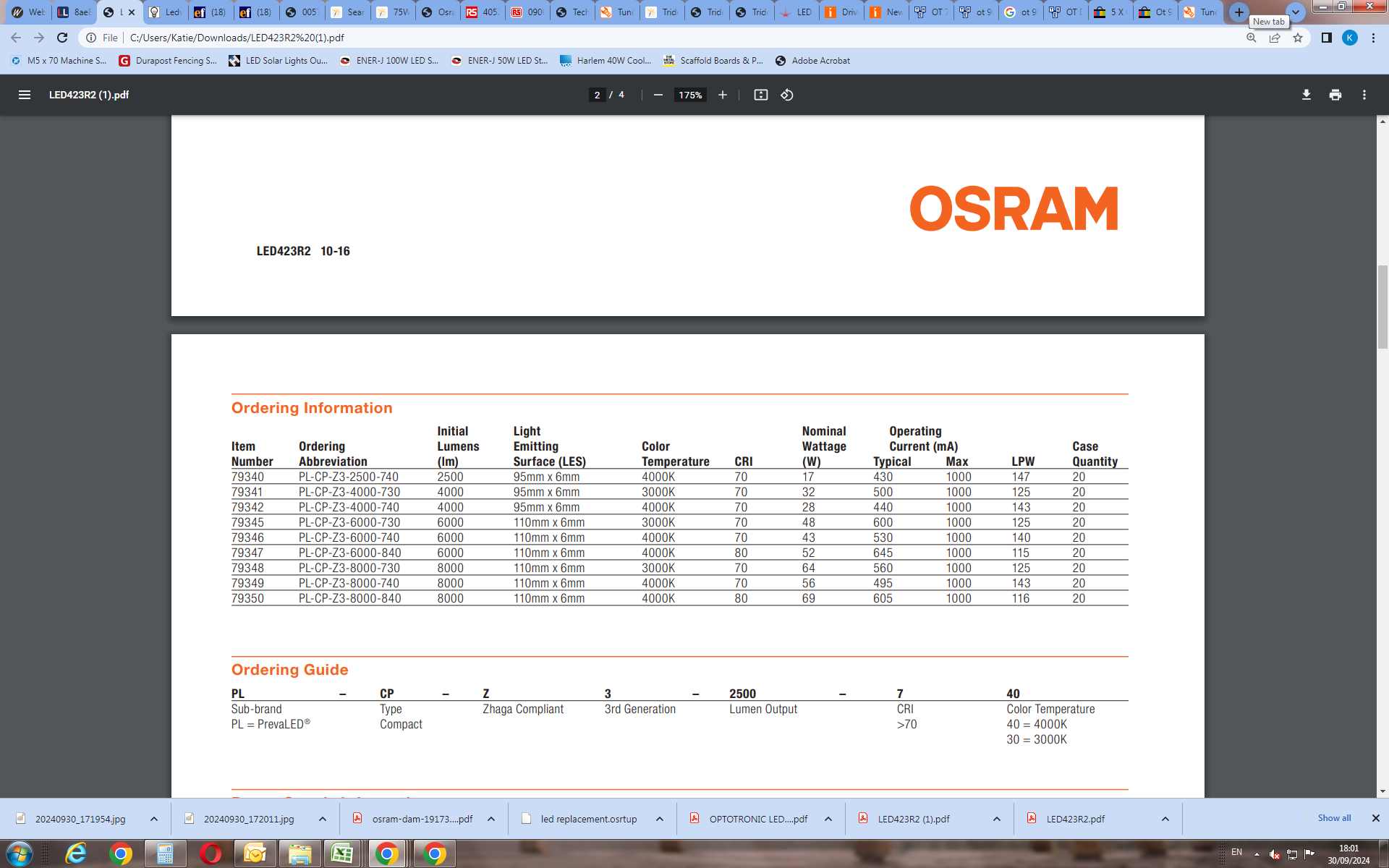Switch to the 75W tab
Viewport: 1389px width, 868px height.
pos(391,12)
